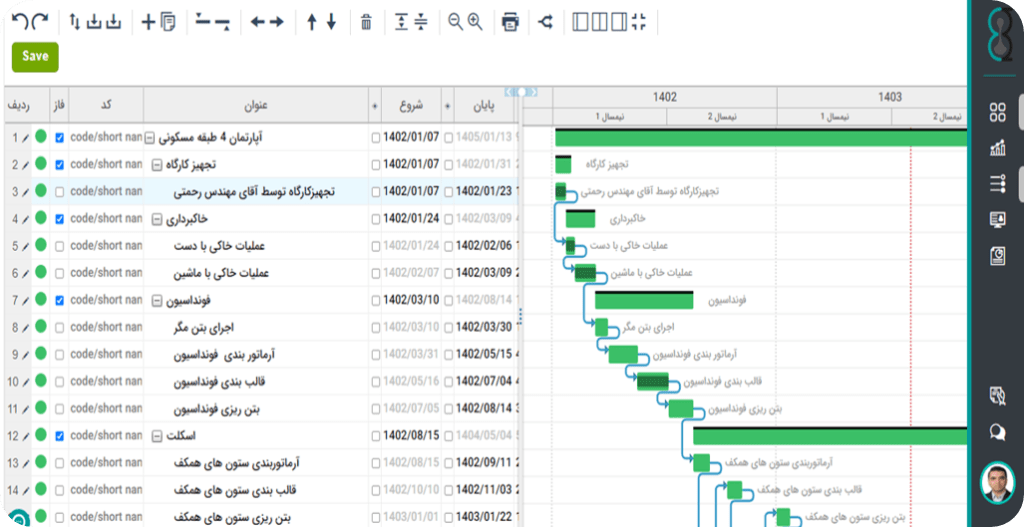Open the dashboard grid icon in the sidebar
This screenshot has width=1024, height=527.
[996, 112]
